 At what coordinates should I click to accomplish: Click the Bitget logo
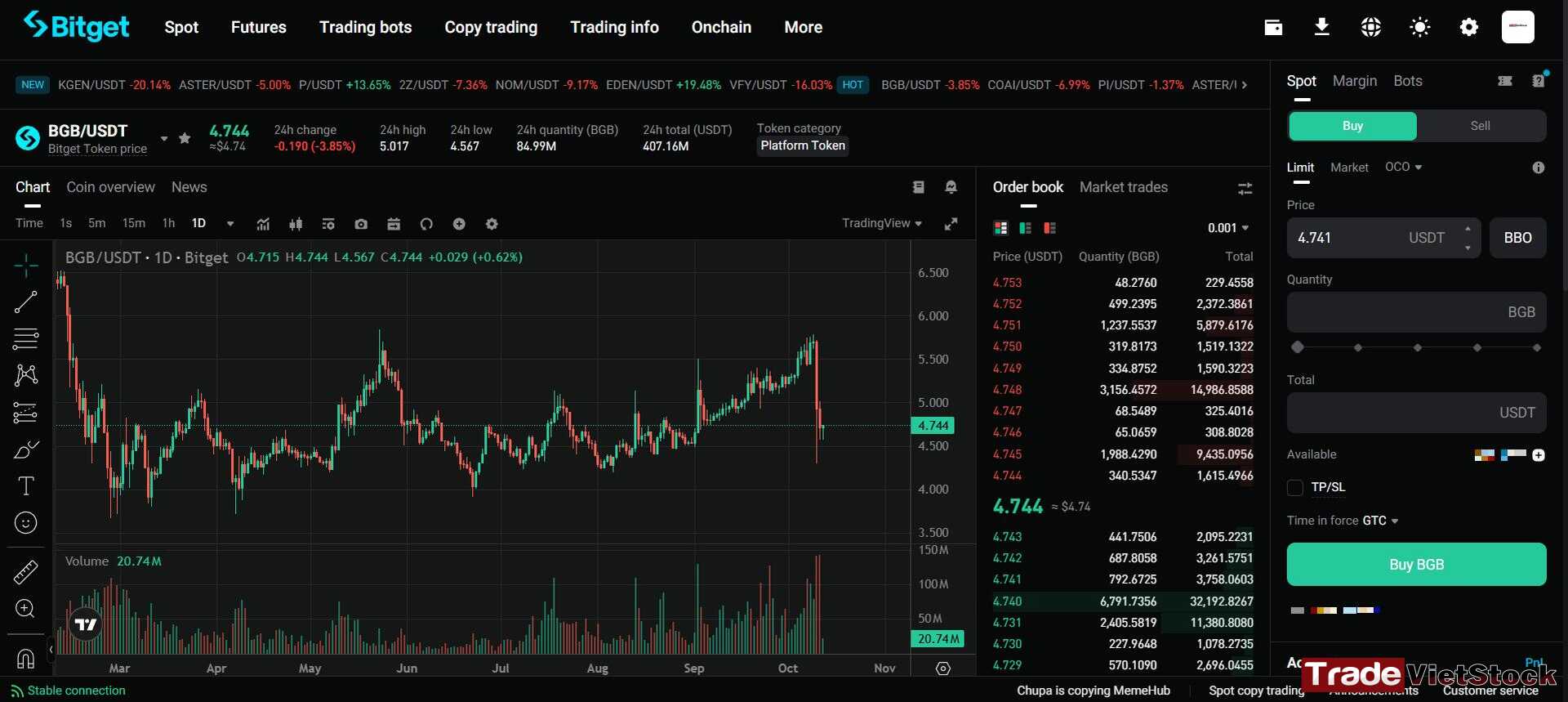pos(76,26)
